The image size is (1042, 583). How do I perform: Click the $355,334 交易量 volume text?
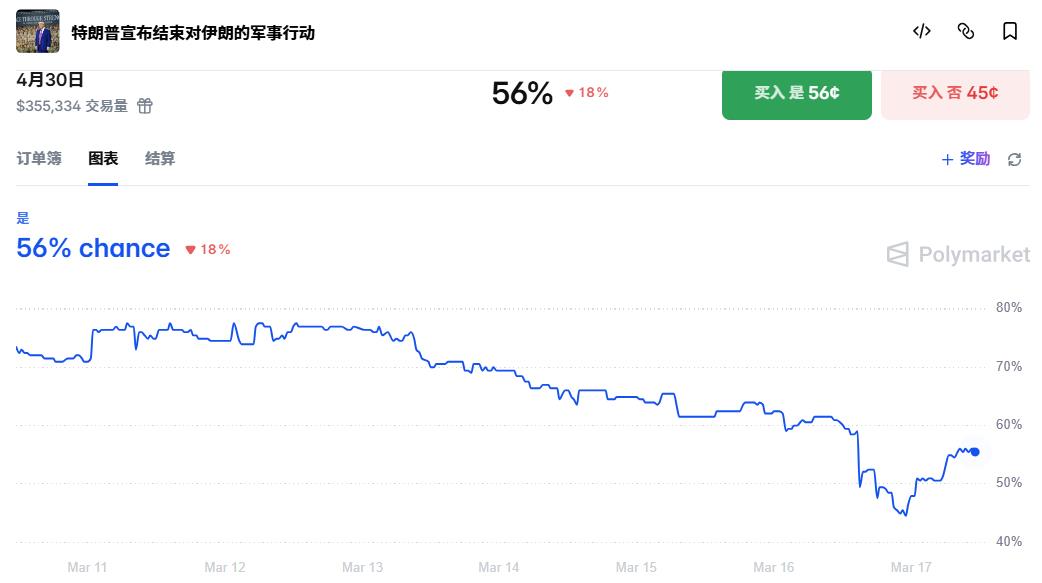click(72, 105)
